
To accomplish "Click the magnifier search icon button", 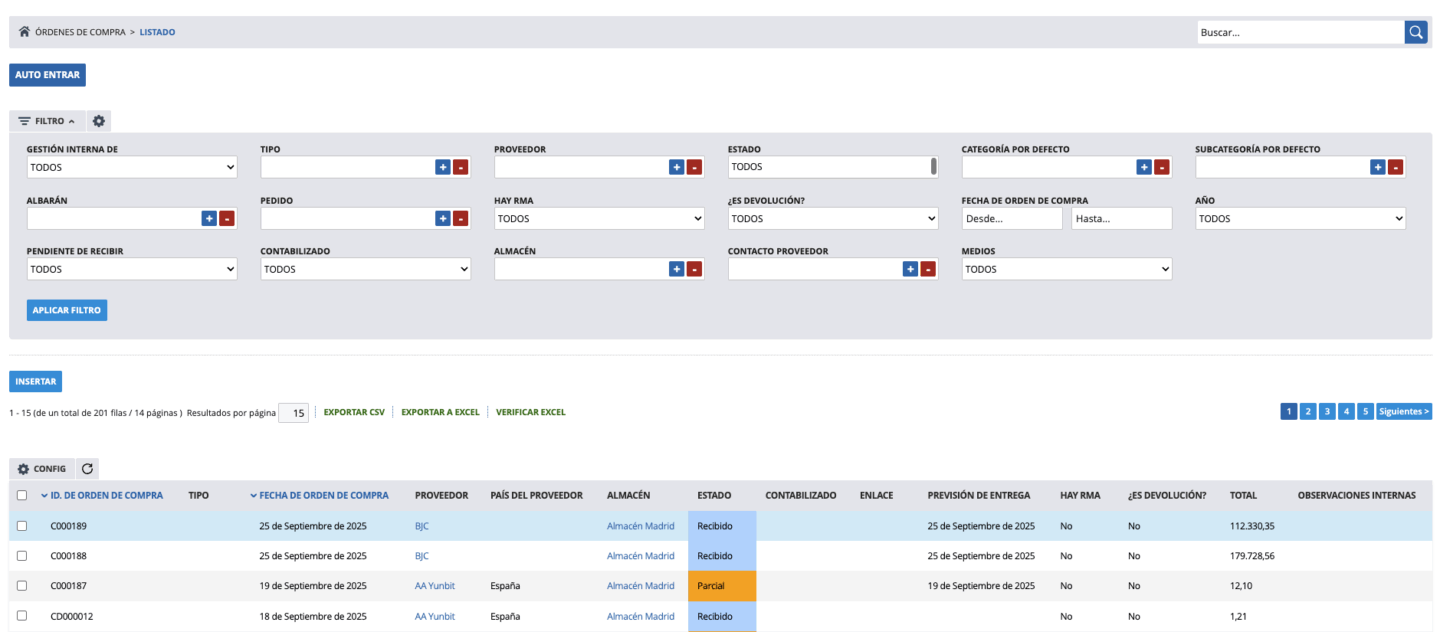I will (1416, 32).
